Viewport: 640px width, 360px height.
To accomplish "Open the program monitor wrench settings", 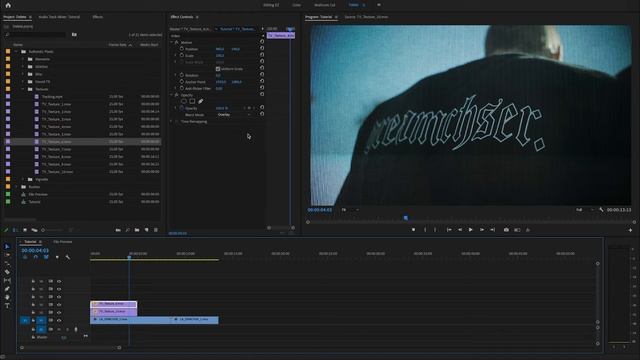I will coord(601,209).
